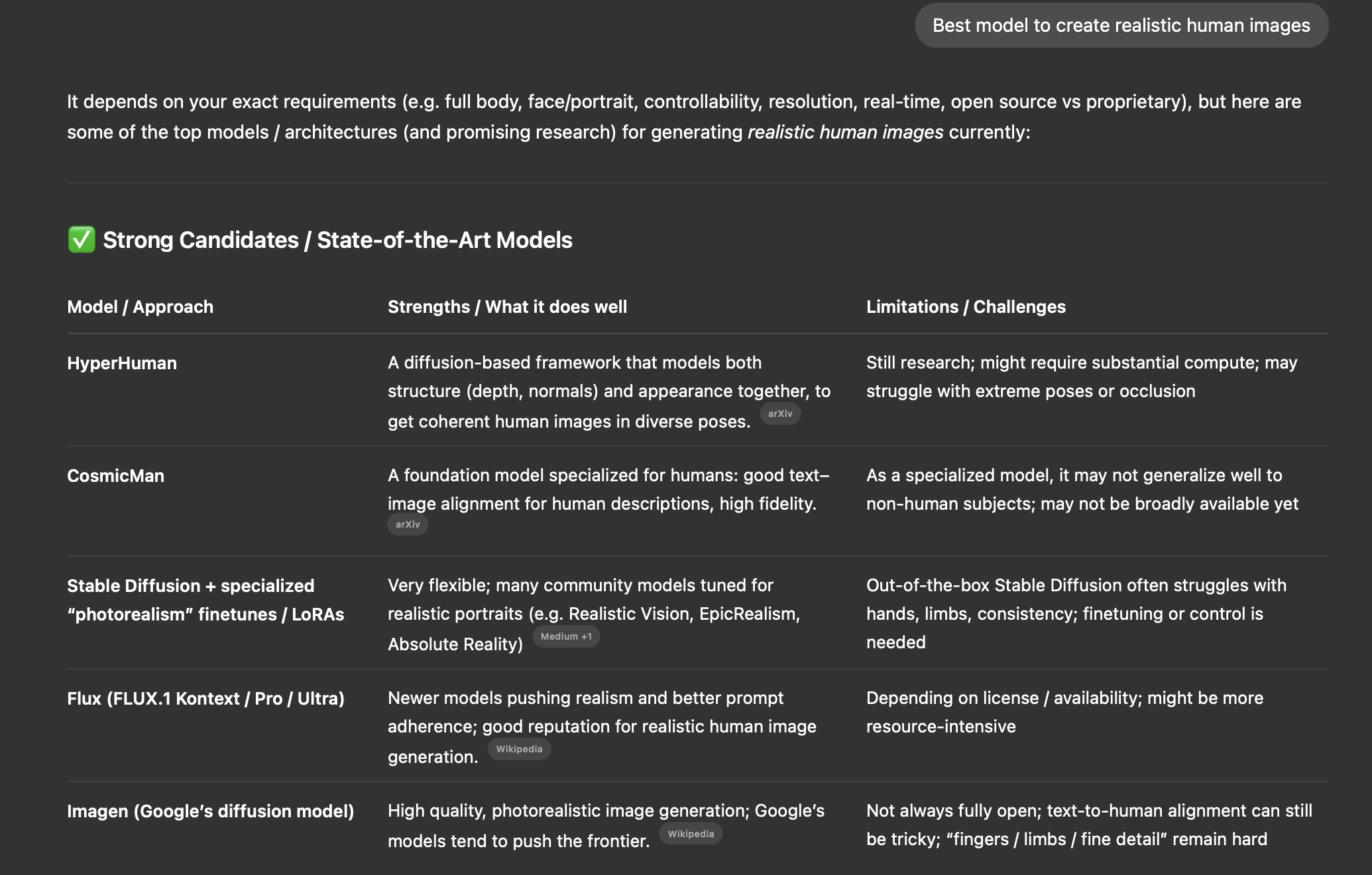Click the CosmicMan model name
1372x875 pixels.
tap(115, 476)
